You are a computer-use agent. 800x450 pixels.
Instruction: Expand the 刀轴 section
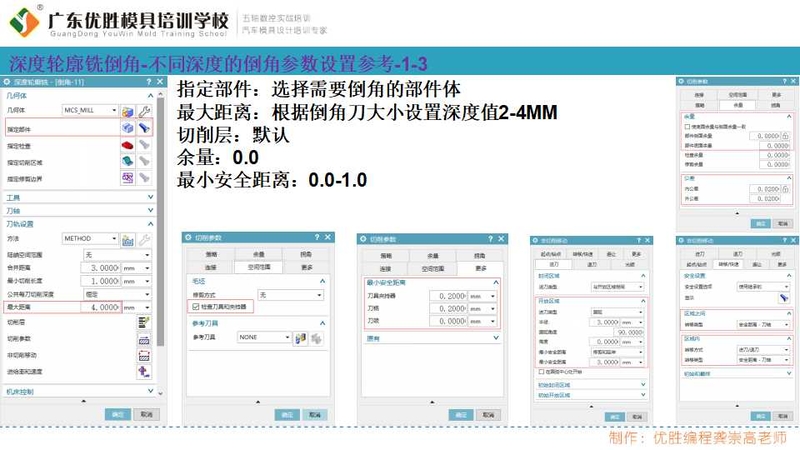click(x=151, y=210)
